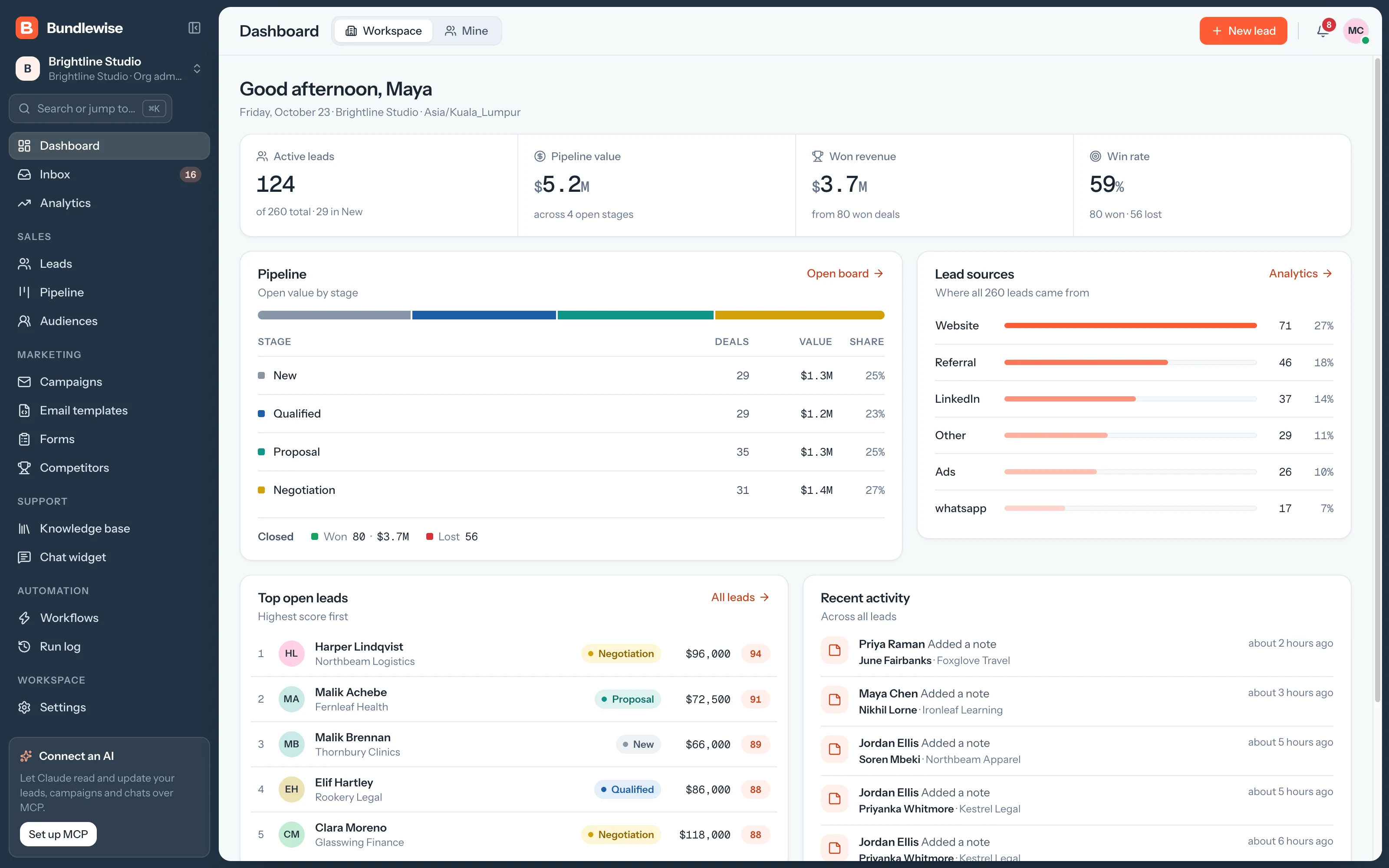This screenshot has height=868, width=1389.
Task: Click the Win rate 59% card
Action: click(x=1211, y=185)
